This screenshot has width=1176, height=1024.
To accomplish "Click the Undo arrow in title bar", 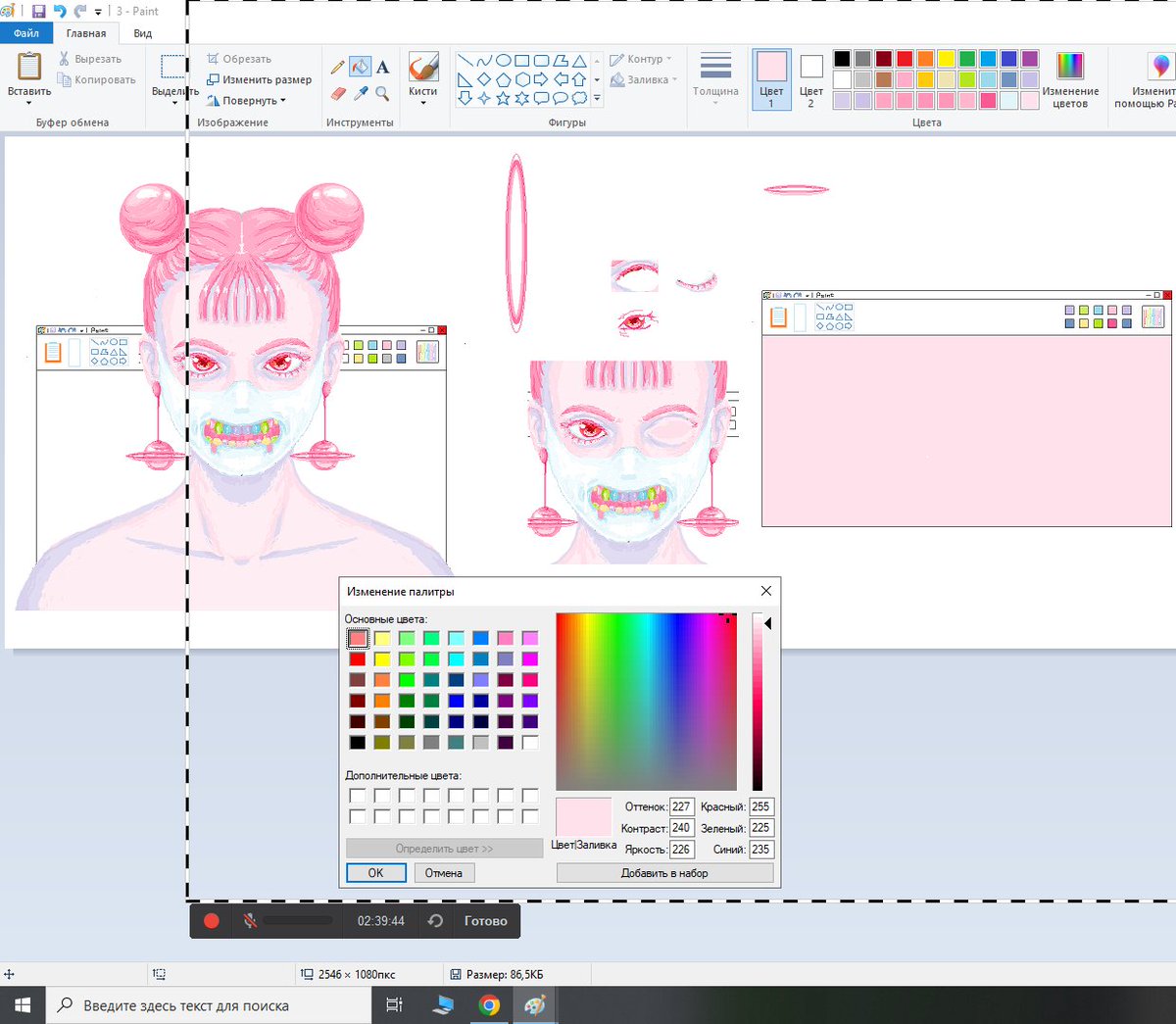I will (60, 12).
